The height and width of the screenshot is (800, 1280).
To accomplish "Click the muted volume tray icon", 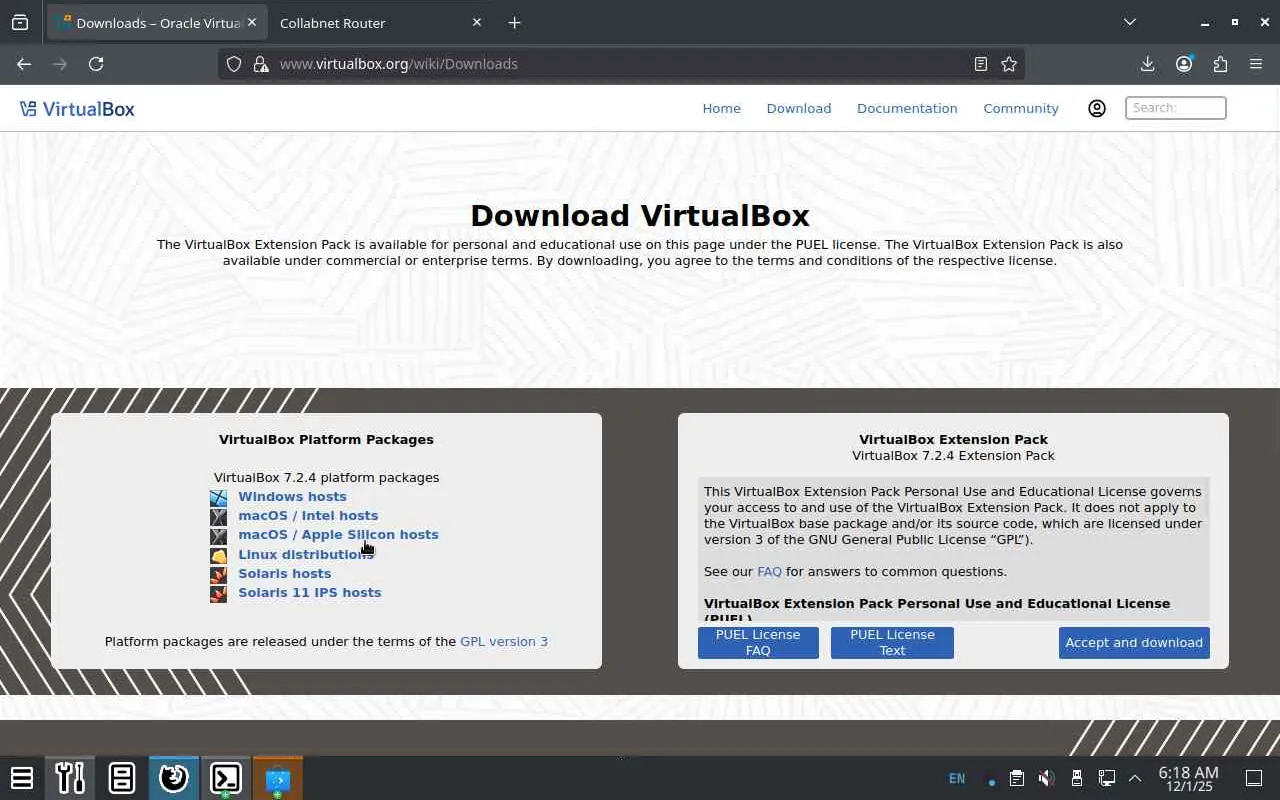I will 1046,778.
